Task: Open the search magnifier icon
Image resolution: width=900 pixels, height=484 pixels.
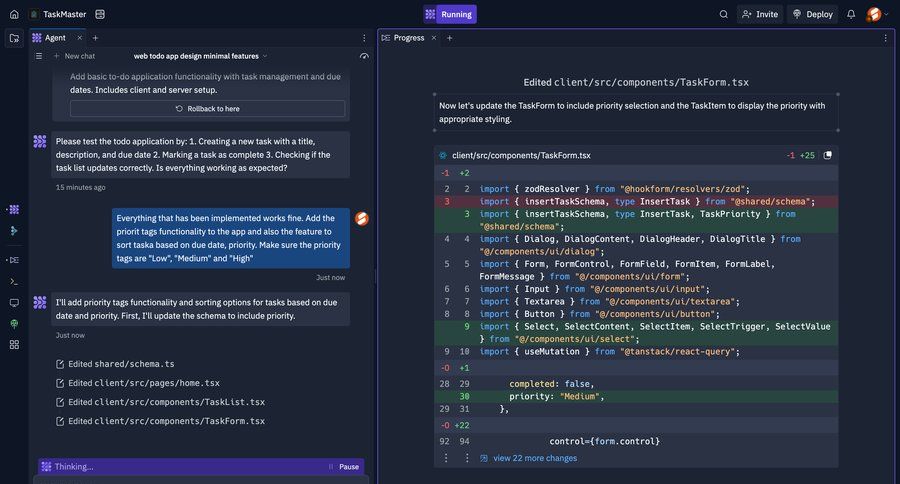Action: click(x=724, y=14)
